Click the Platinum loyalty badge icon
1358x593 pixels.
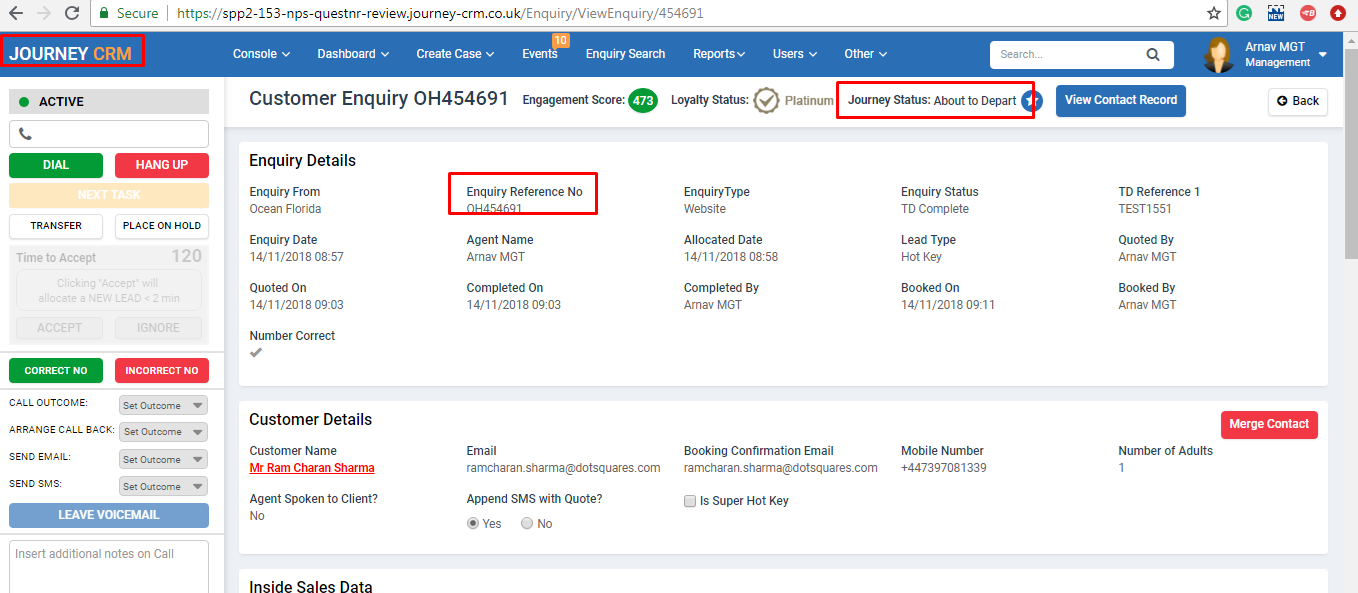pyautogui.click(x=766, y=101)
